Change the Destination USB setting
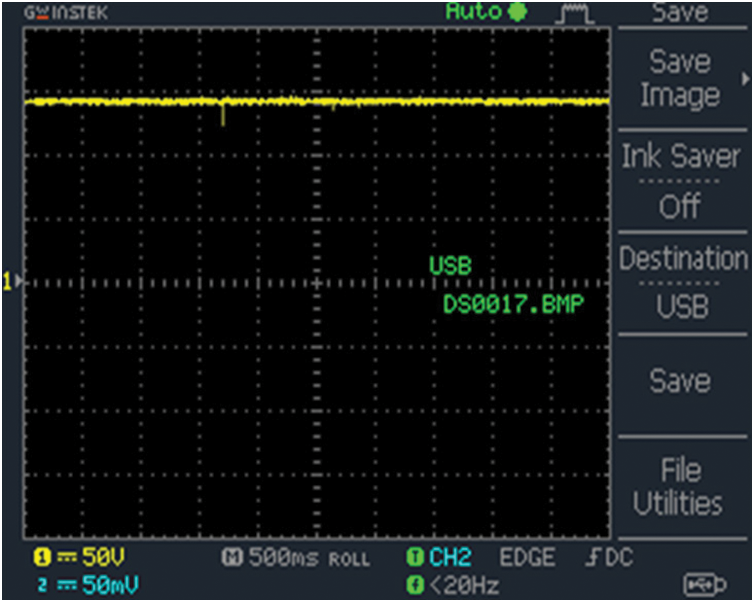The image size is (755, 603). coord(680,283)
